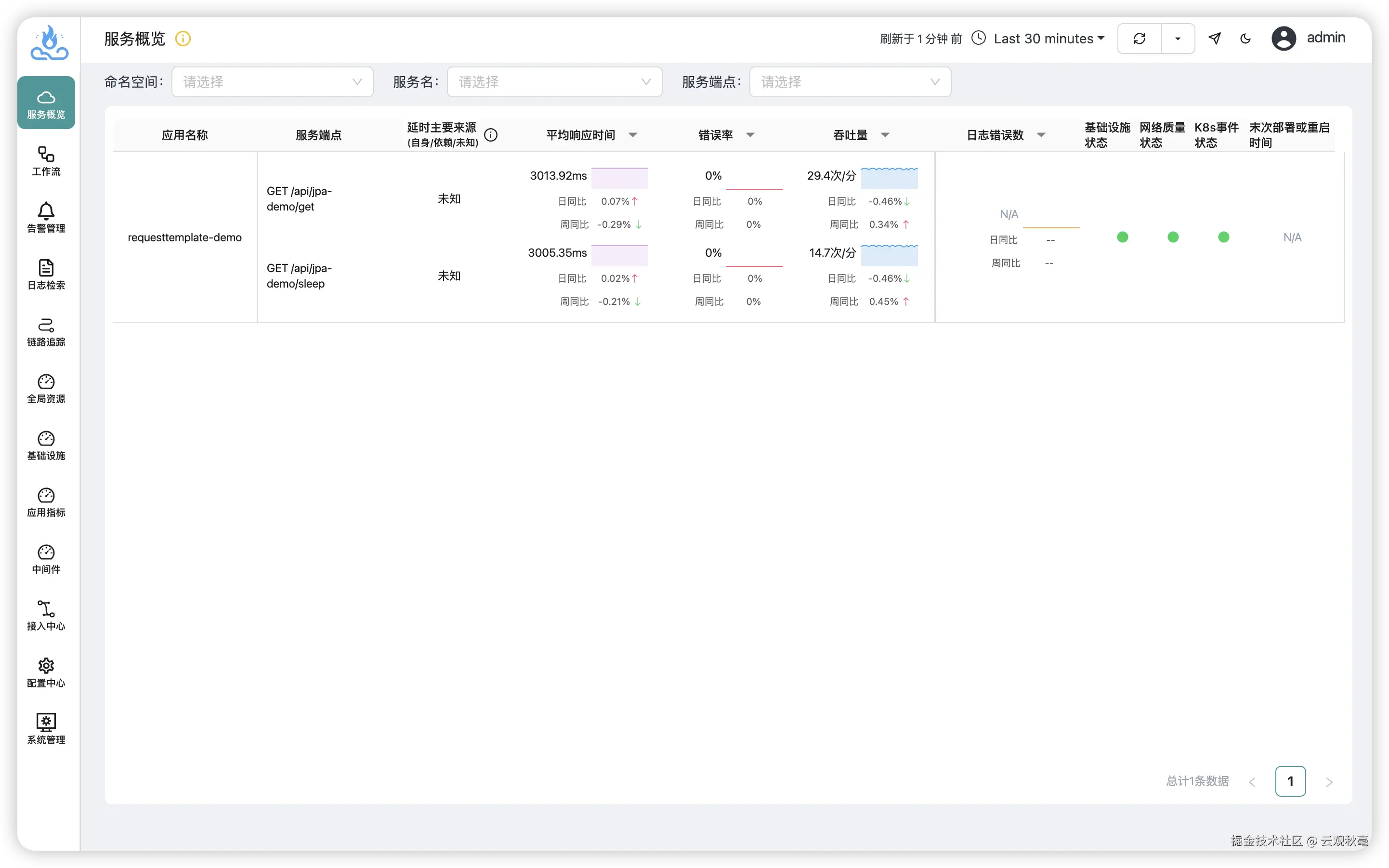Click the paper plane share icon
This screenshot has height=868, width=1389.
point(1215,39)
